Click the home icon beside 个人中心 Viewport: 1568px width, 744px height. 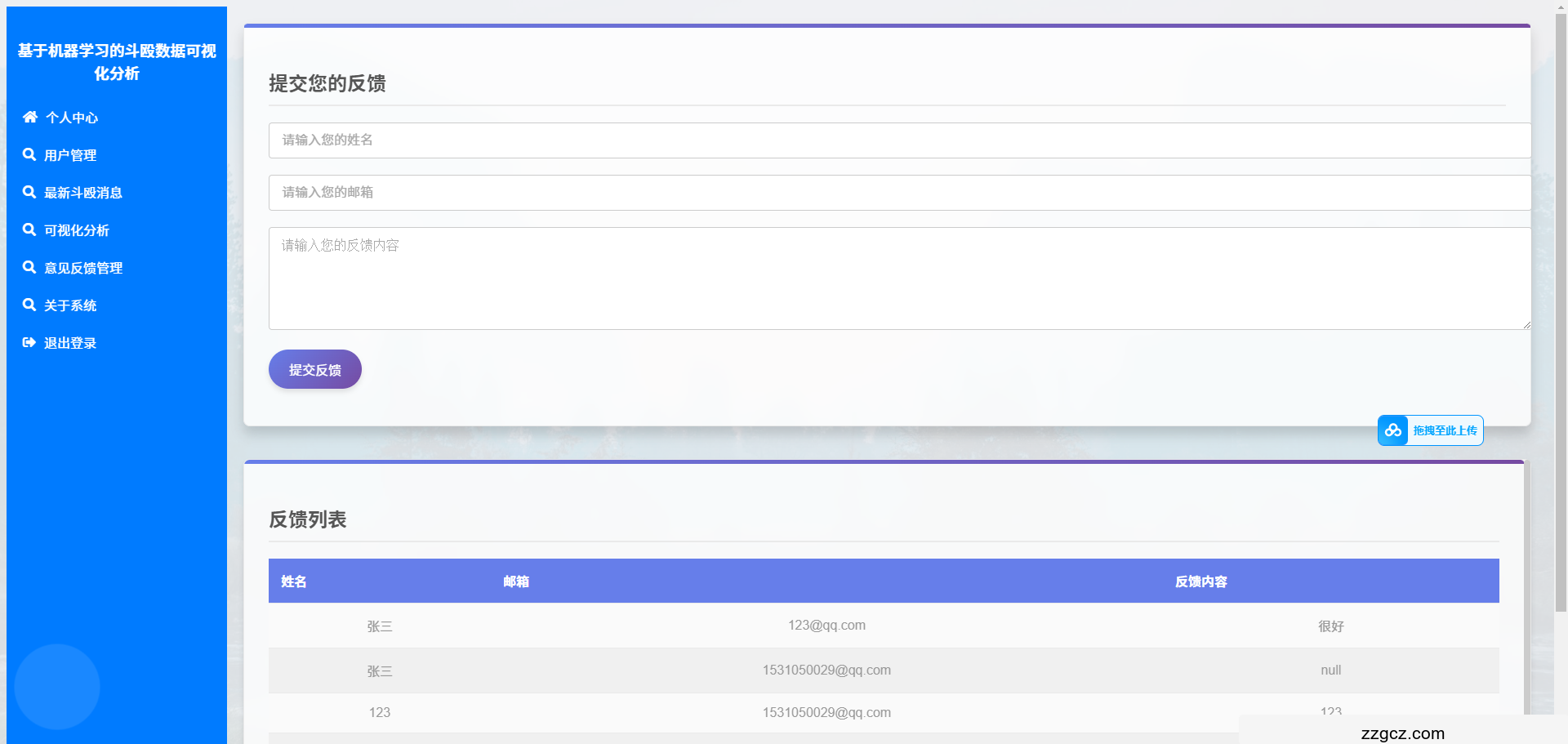[x=30, y=117]
